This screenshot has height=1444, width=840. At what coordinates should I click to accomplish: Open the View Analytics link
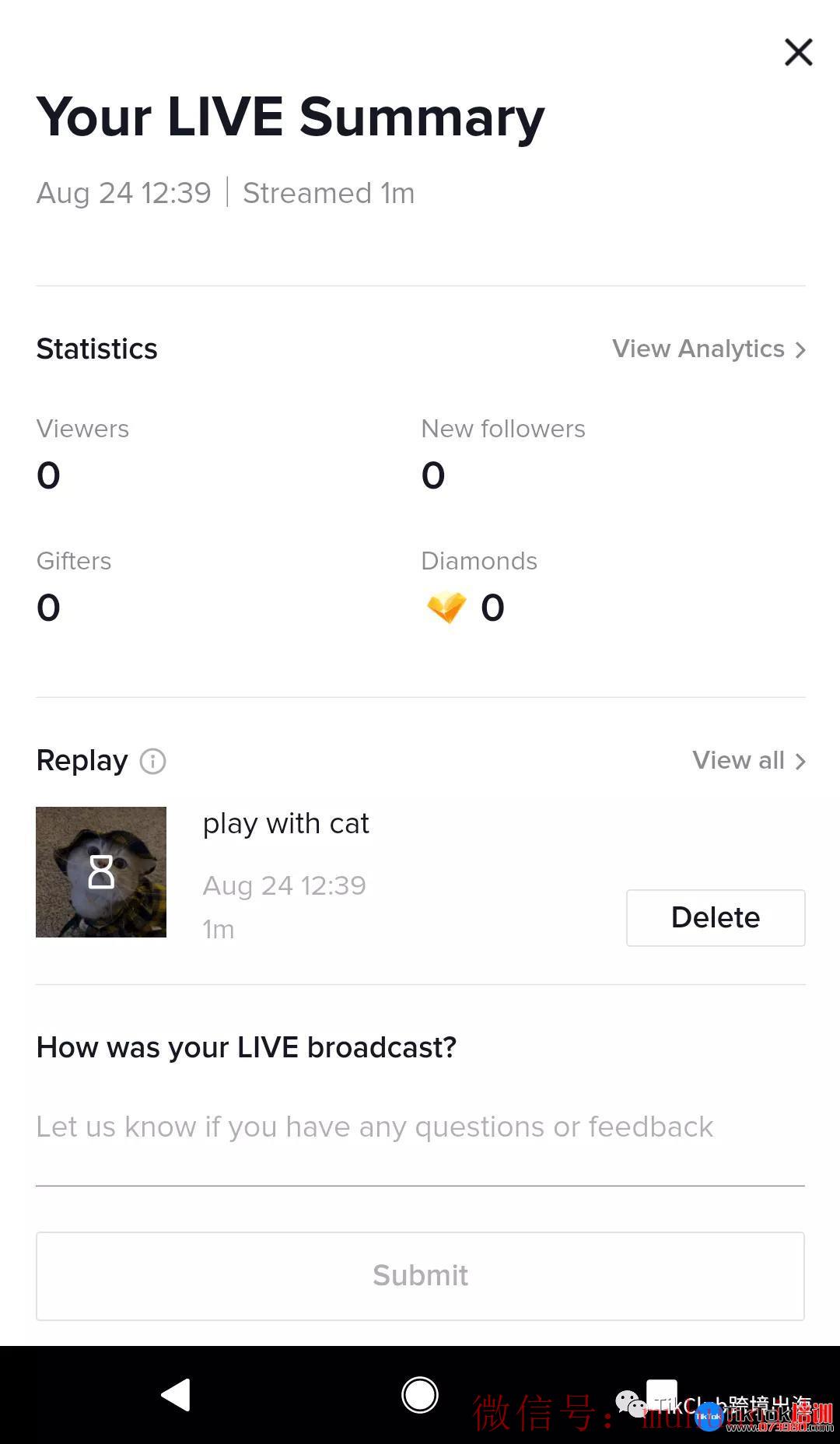tap(709, 349)
